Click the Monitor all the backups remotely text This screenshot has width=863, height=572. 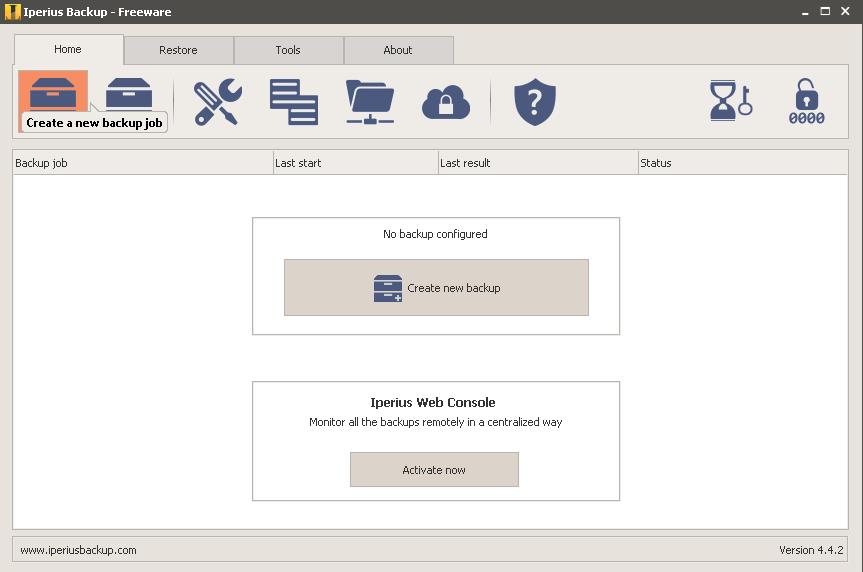tap(435, 422)
